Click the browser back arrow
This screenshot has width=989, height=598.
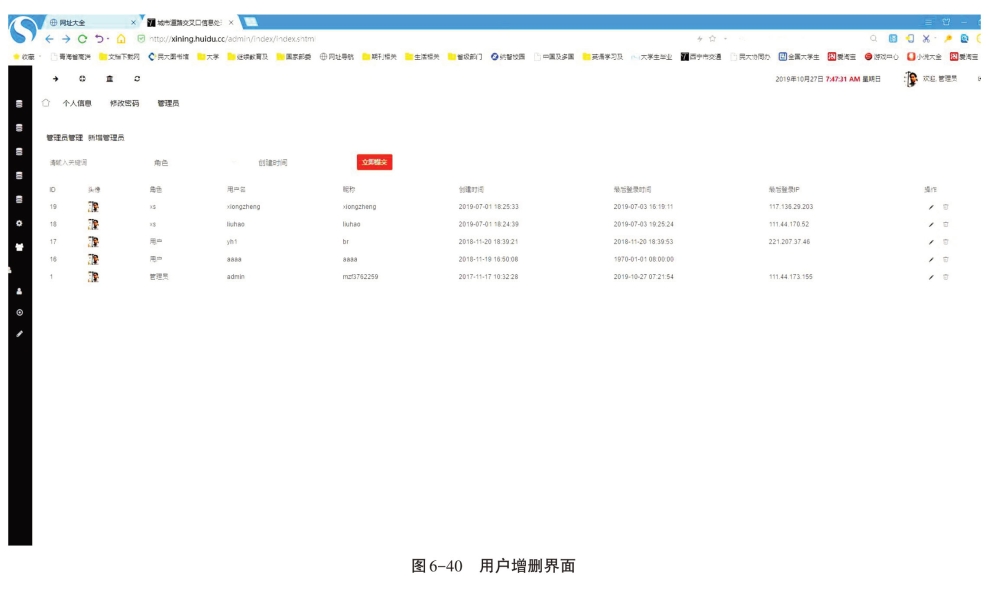point(49,39)
